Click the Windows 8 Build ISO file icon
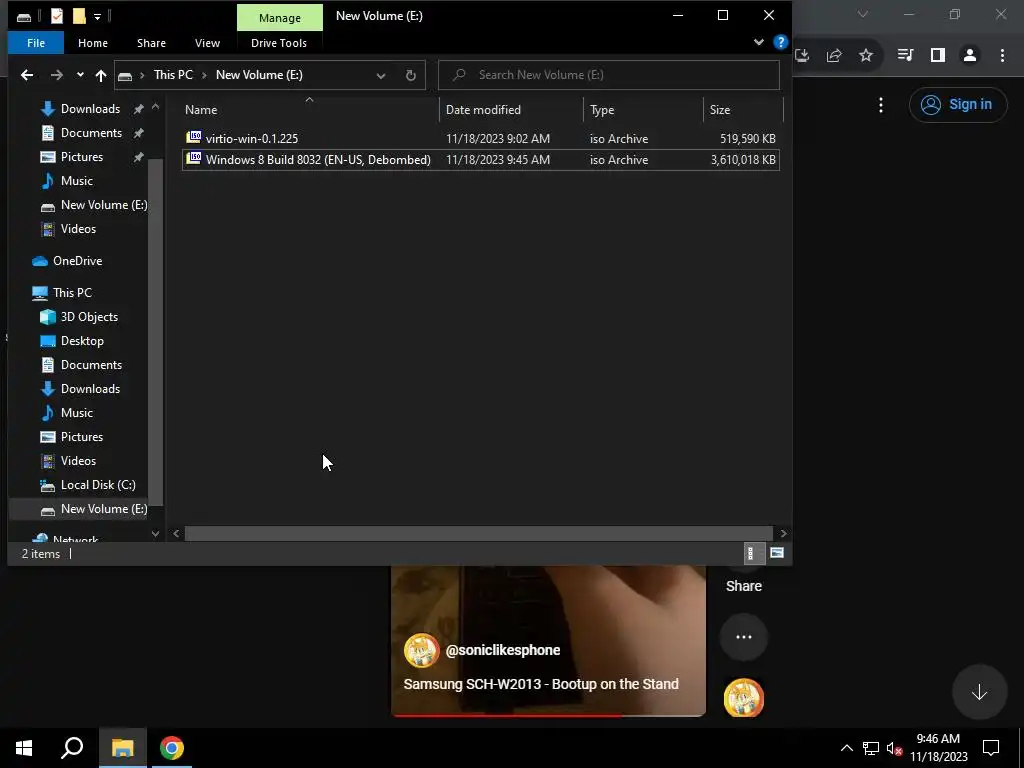1024x768 pixels. [x=193, y=159]
